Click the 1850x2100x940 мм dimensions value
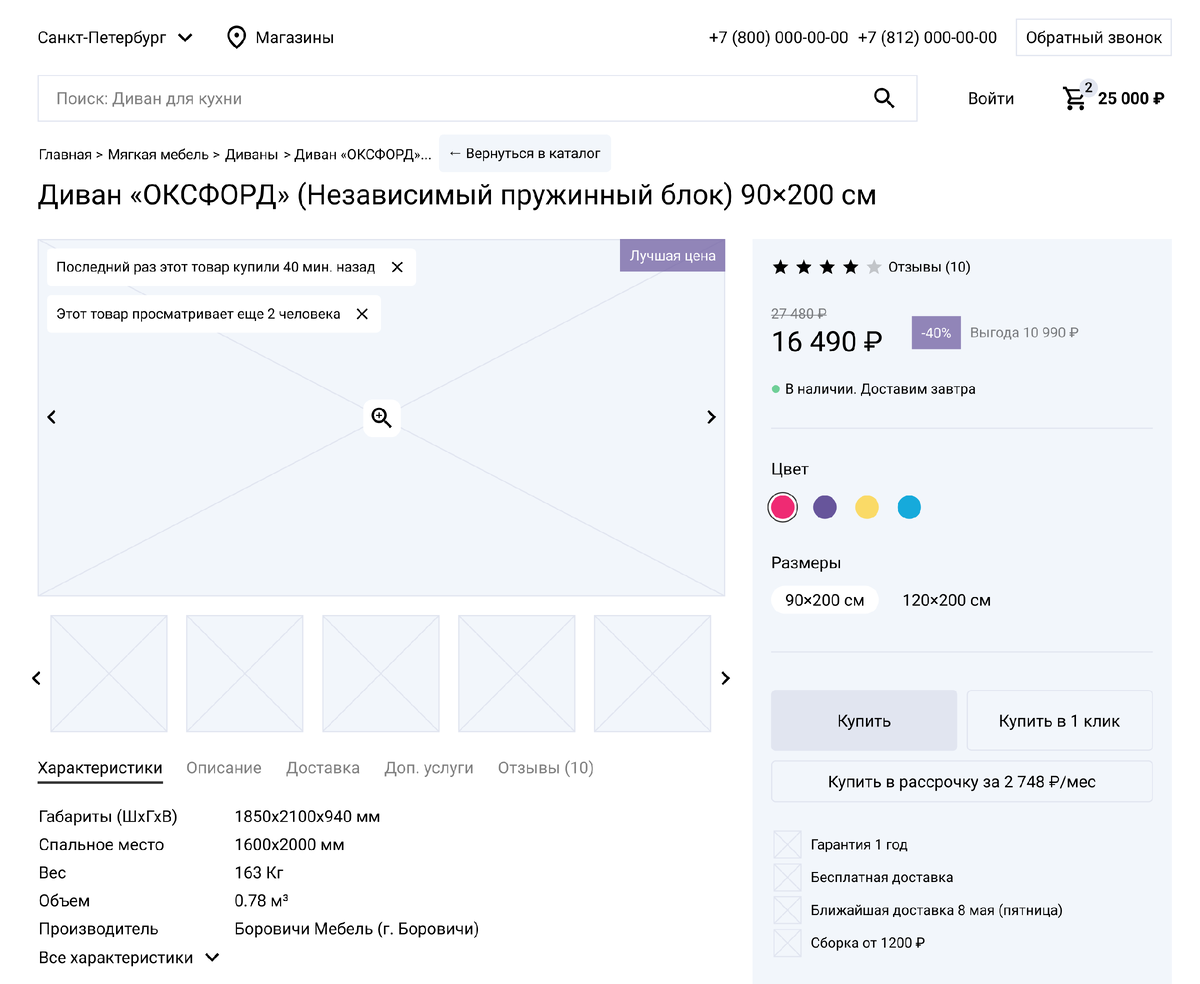The height and width of the screenshot is (984, 1200). point(307,817)
